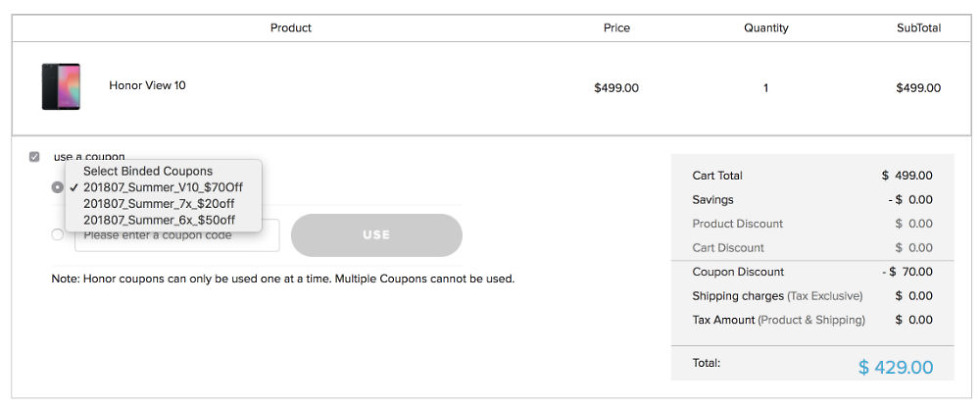Select the binded coupons radio button

[57, 188]
